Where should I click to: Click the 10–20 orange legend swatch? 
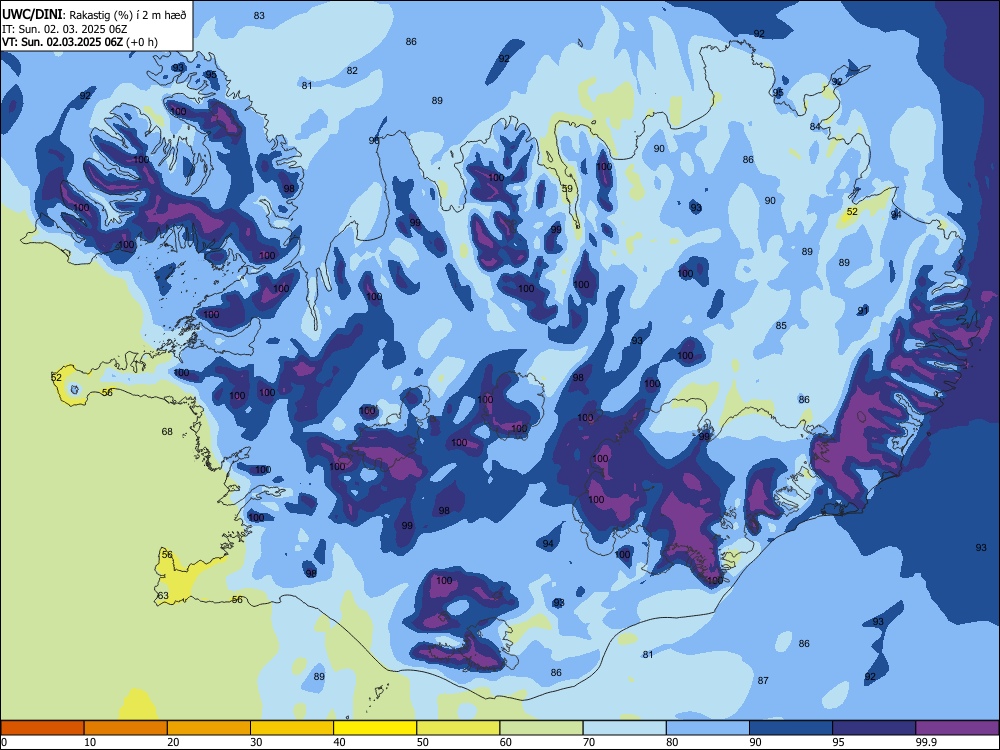126,728
